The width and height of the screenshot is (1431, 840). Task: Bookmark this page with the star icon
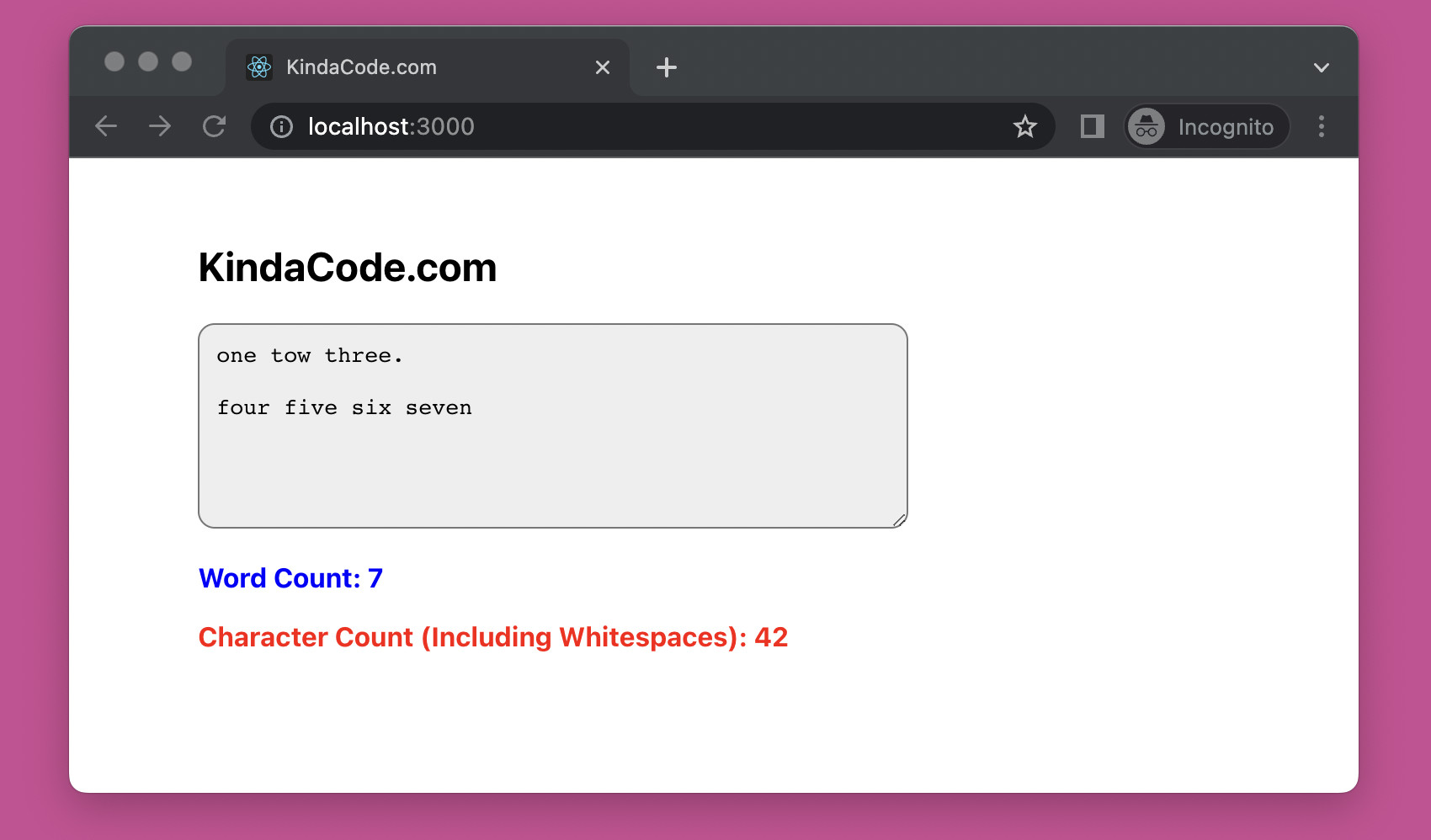[1024, 126]
